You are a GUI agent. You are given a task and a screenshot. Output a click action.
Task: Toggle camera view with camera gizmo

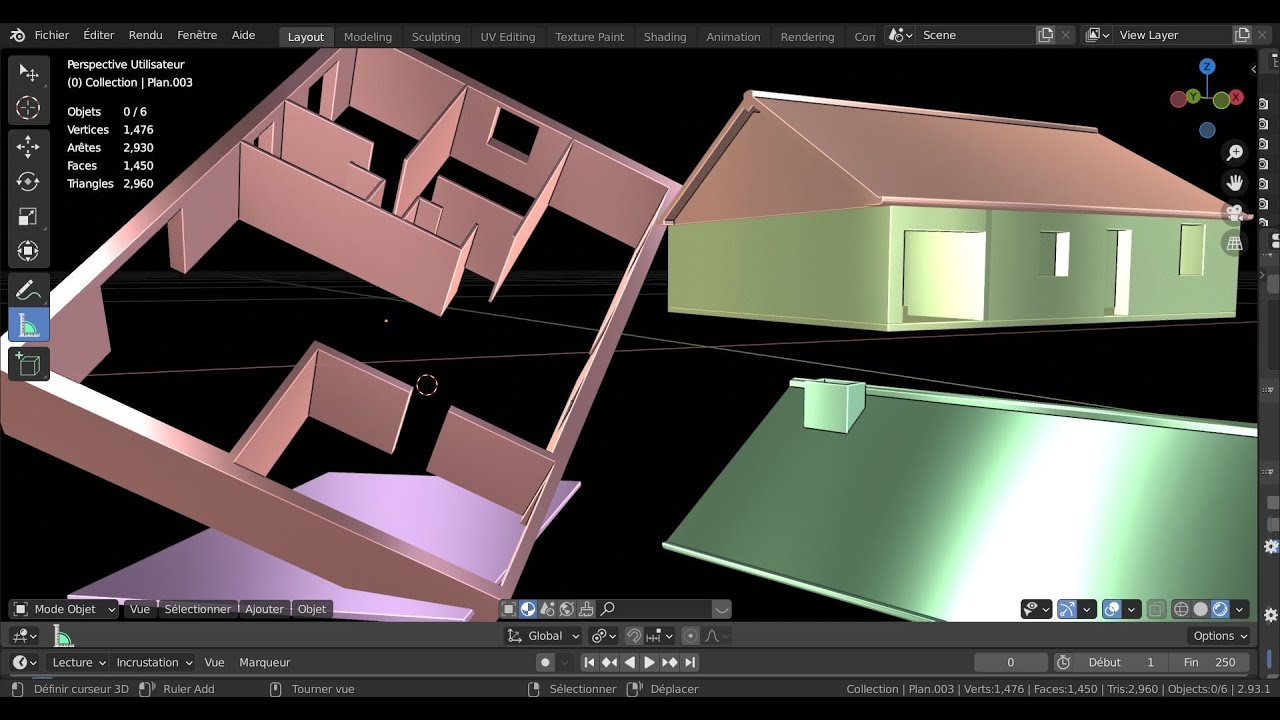(x=1235, y=212)
